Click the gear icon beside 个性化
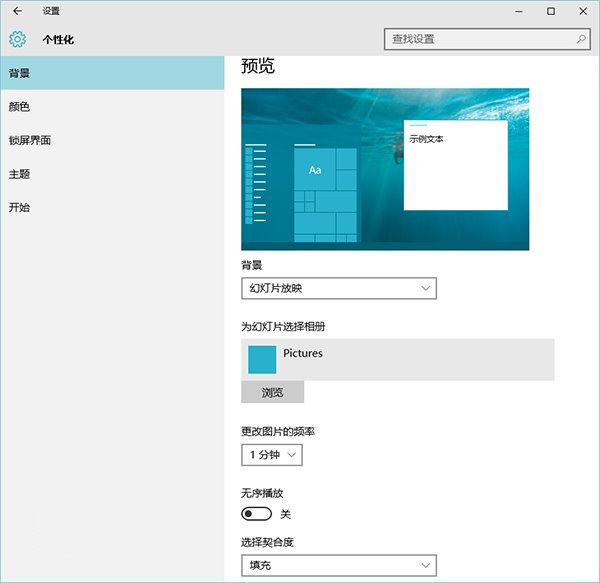Viewport: 600px width, 583px height. 16,40
